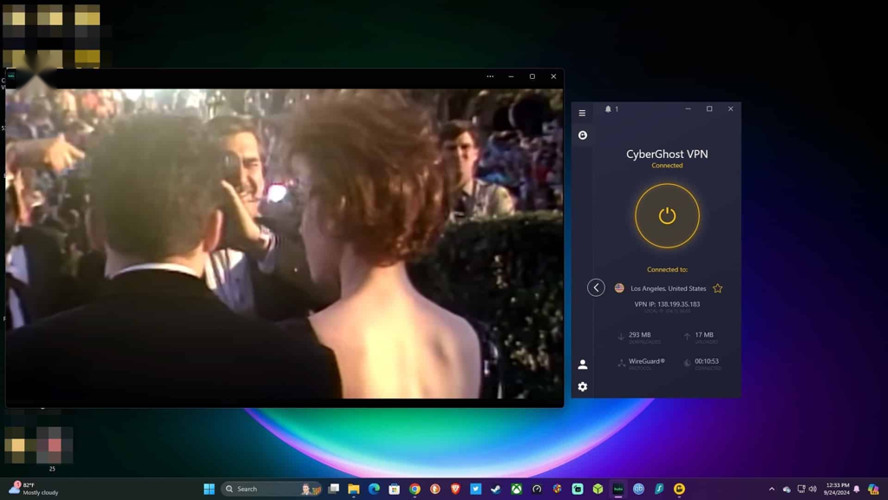888x500 pixels.
Task: Click the notification bell in CyberGhost
Action: tap(608, 109)
